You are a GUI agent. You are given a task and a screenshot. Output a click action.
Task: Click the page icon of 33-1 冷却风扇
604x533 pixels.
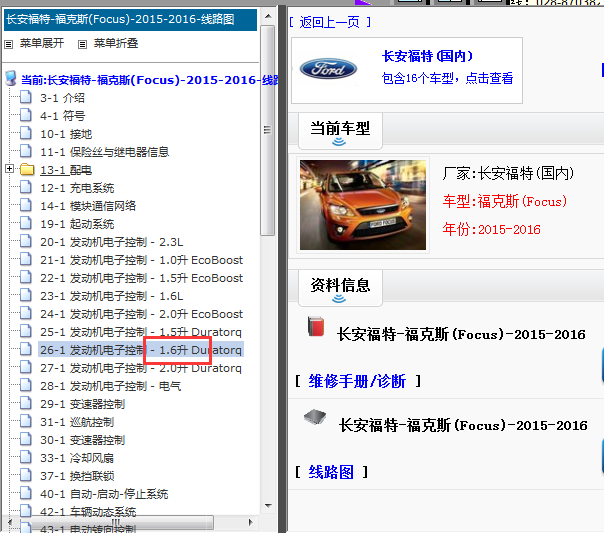tap(26, 457)
